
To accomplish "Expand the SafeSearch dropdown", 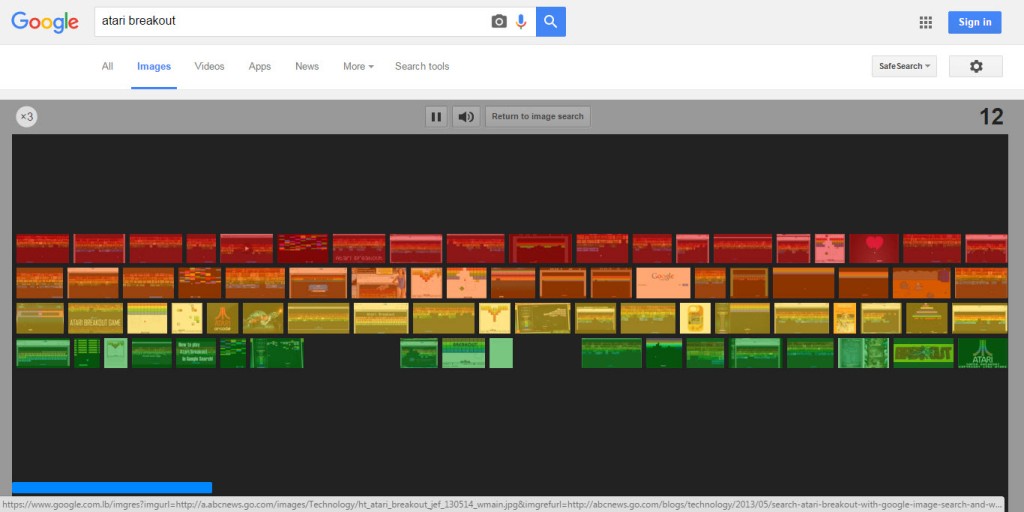I will click(x=904, y=66).
